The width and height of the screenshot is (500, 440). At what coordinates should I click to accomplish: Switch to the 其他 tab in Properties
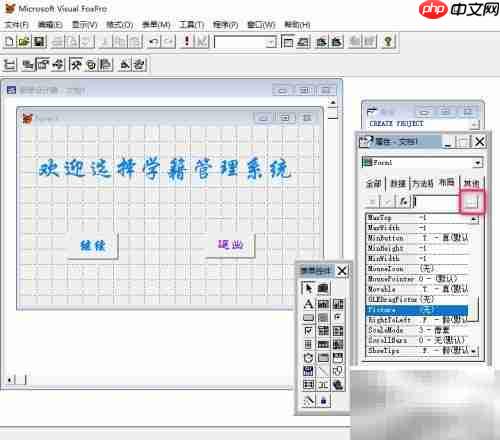[x=471, y=183]
